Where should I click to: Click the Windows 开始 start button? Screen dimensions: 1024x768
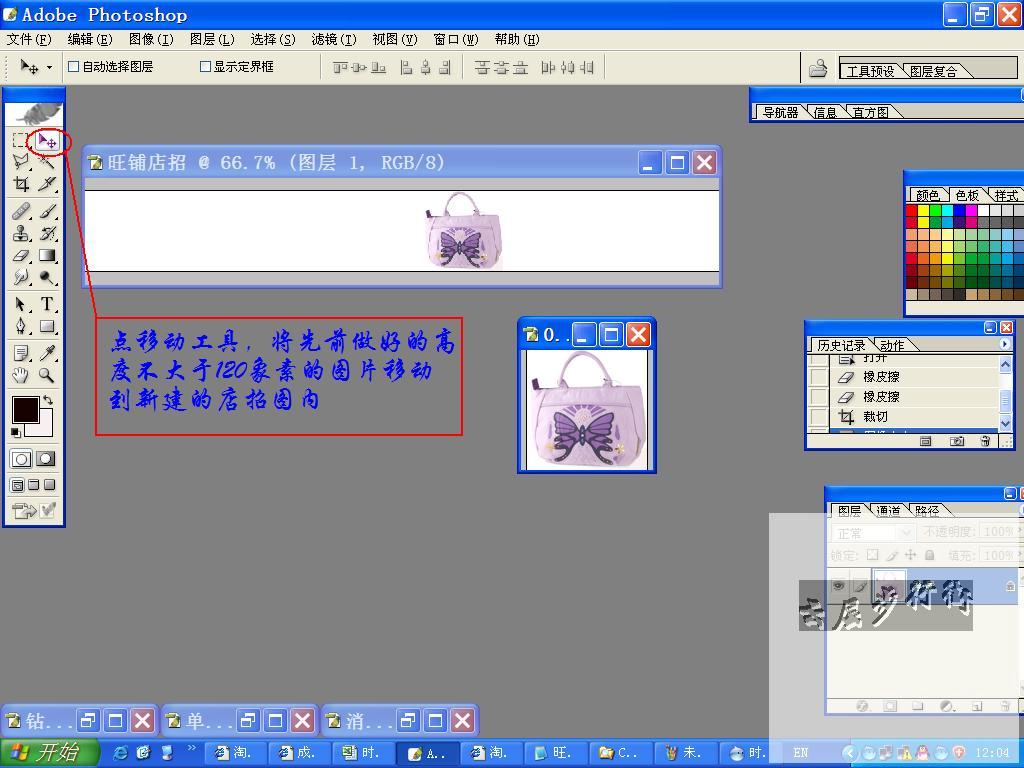[49, 753]
